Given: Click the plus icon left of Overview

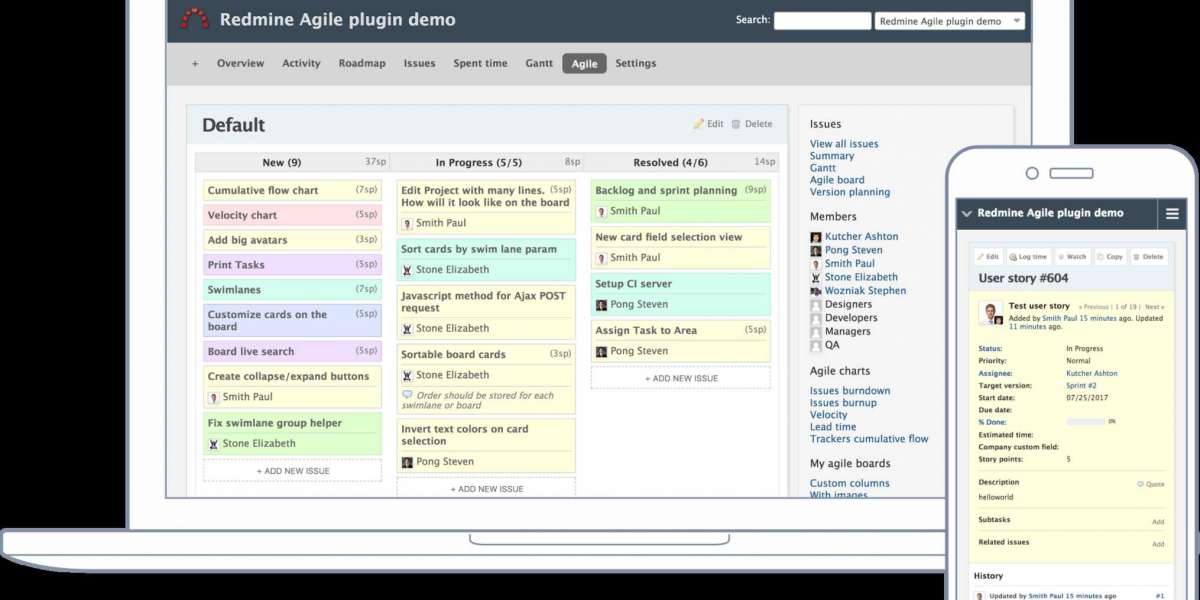Looking at the screenshot, I should coord(195,63).
